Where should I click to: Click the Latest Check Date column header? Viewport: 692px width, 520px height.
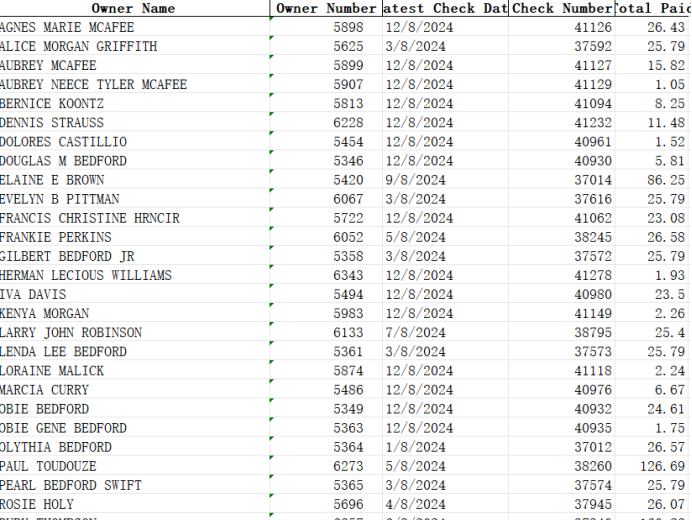point(445,8)
